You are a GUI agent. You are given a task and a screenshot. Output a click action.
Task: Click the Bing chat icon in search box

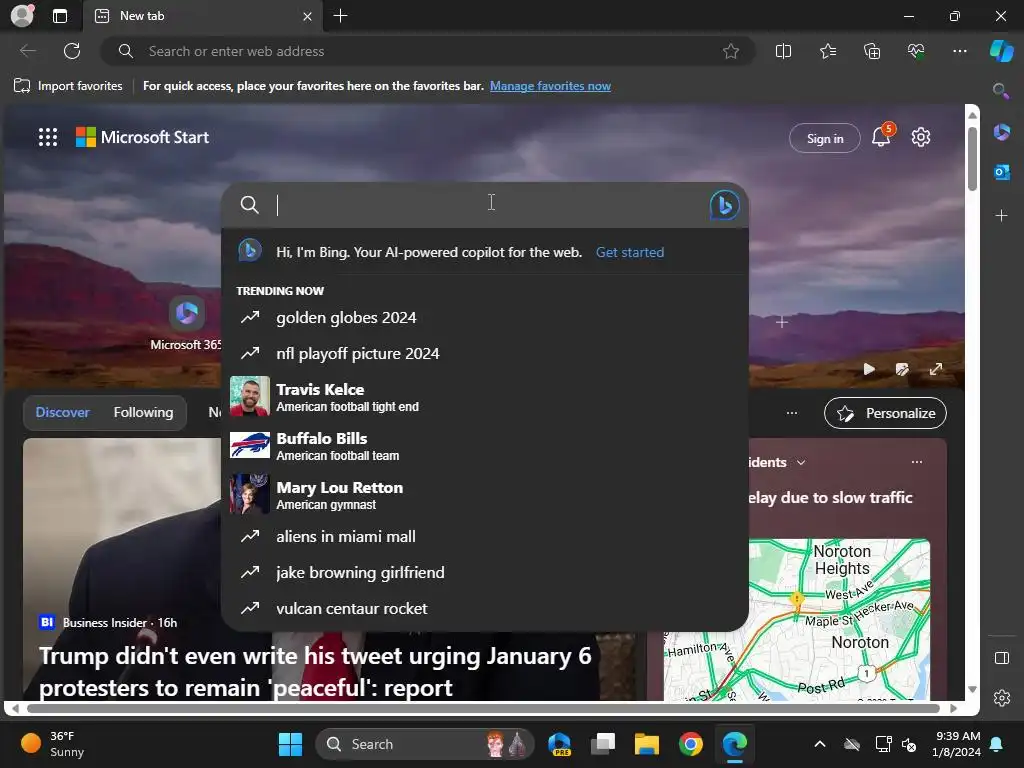point(724,205)
